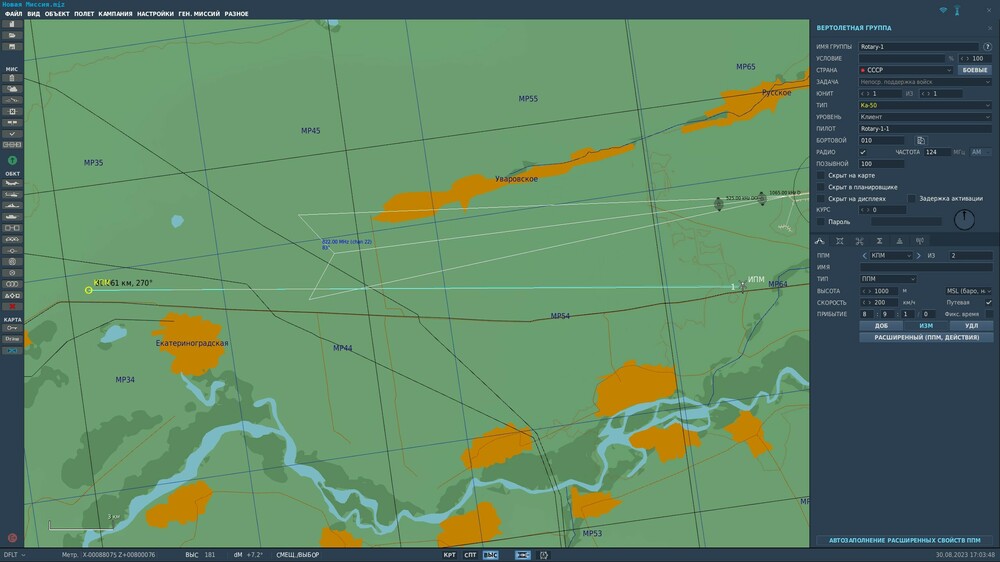The image size is (1000, 562).
Task: Open the summary sigma tab icon
Action: coord(879,241)
